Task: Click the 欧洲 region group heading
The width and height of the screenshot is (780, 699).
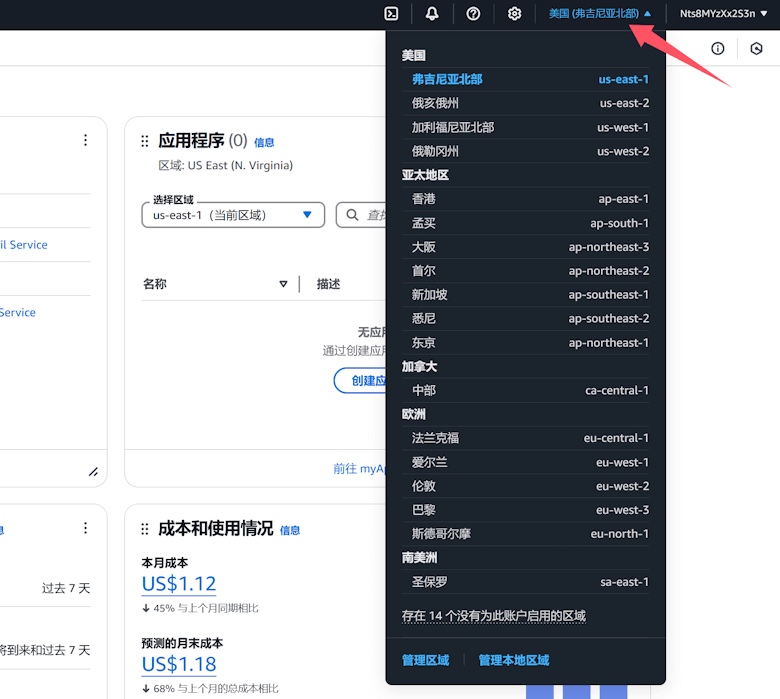Action: (x=413, y=414)
